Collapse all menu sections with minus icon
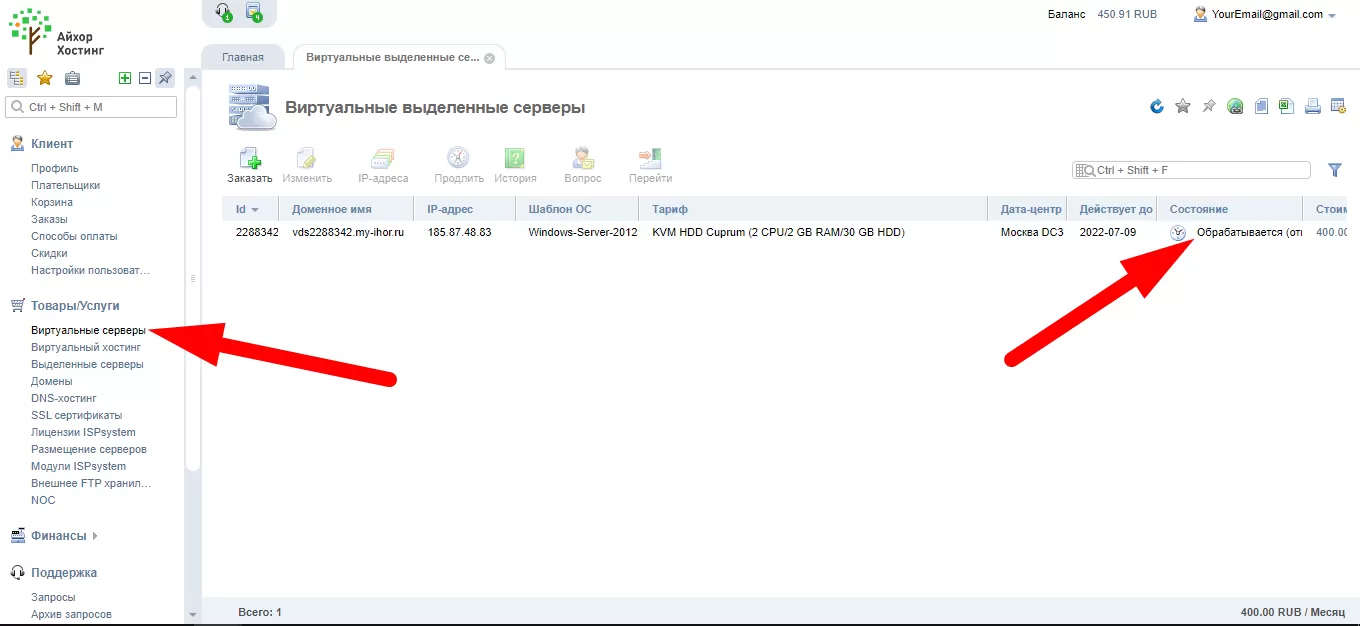1360x626 pixels. (x=145, y=78)
